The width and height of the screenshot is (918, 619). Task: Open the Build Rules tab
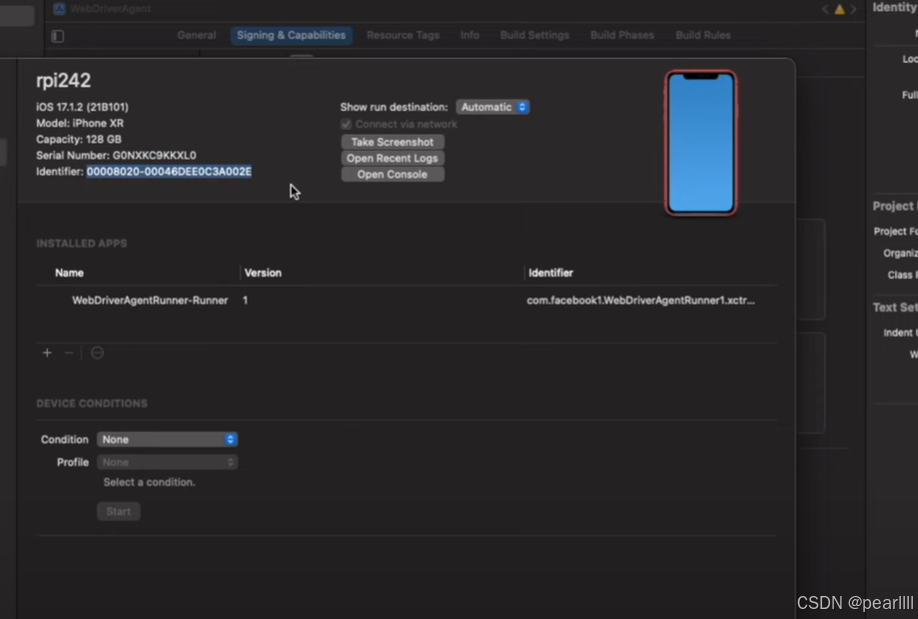[703, 35]
